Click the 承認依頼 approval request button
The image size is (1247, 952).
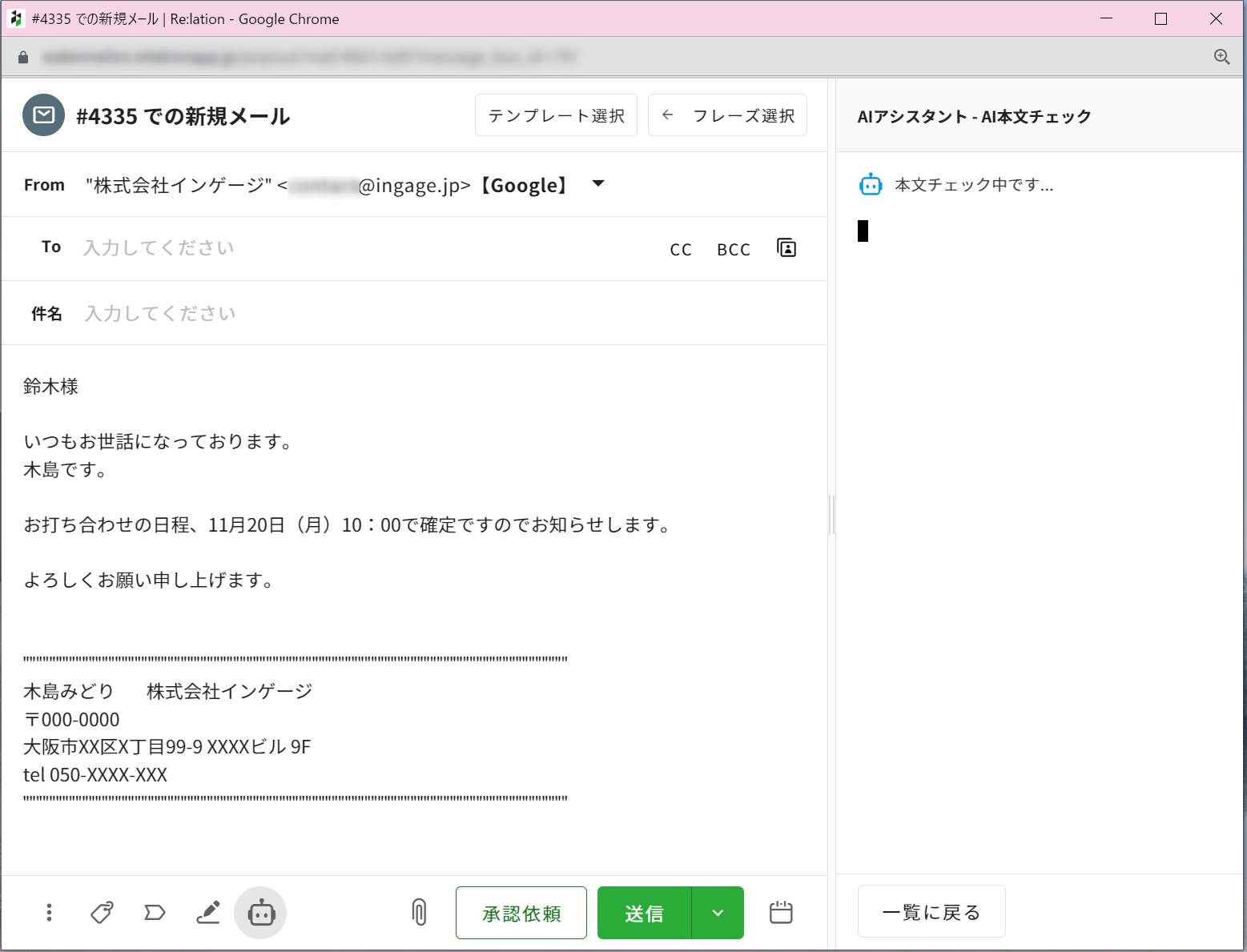(x=521, y=913)
